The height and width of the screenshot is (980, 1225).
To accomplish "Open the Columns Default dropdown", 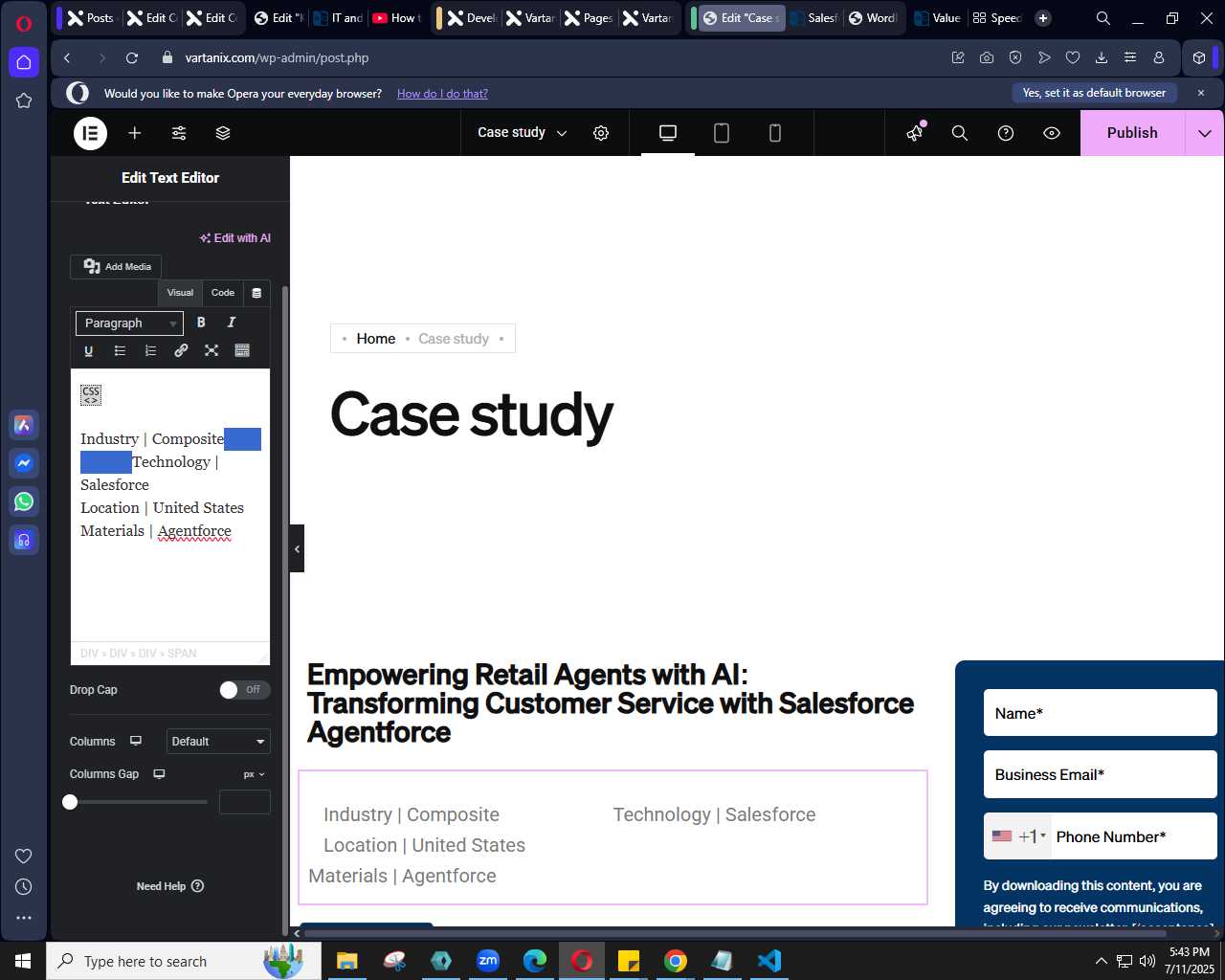I will click(x=218, y=742).
